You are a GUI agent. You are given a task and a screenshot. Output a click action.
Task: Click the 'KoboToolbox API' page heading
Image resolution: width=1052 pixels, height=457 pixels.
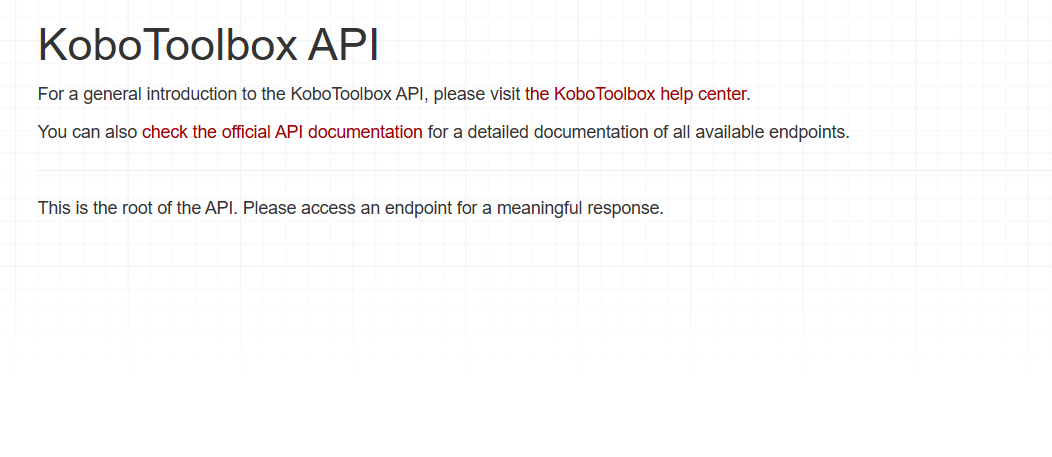point(208,46)
